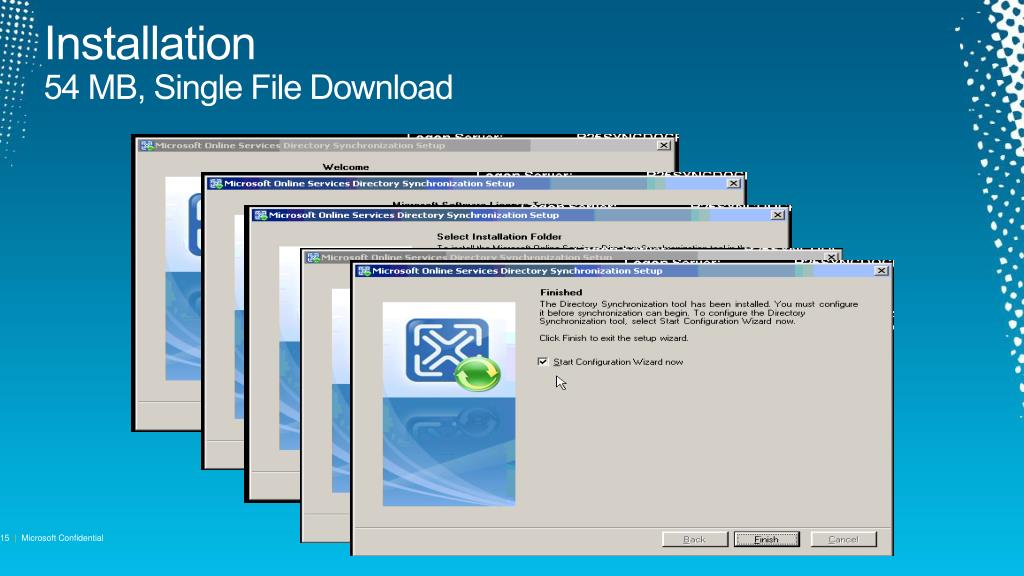The image size is (1024, 576).
Task: Click 'Click Finish to exit the setup wizard' text
Action: (614, 338)
